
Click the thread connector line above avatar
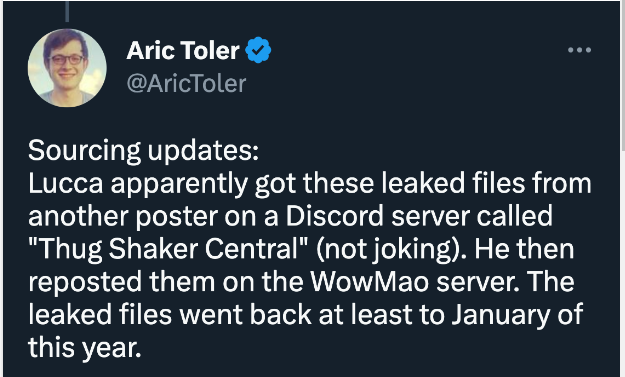click(67, 11)
